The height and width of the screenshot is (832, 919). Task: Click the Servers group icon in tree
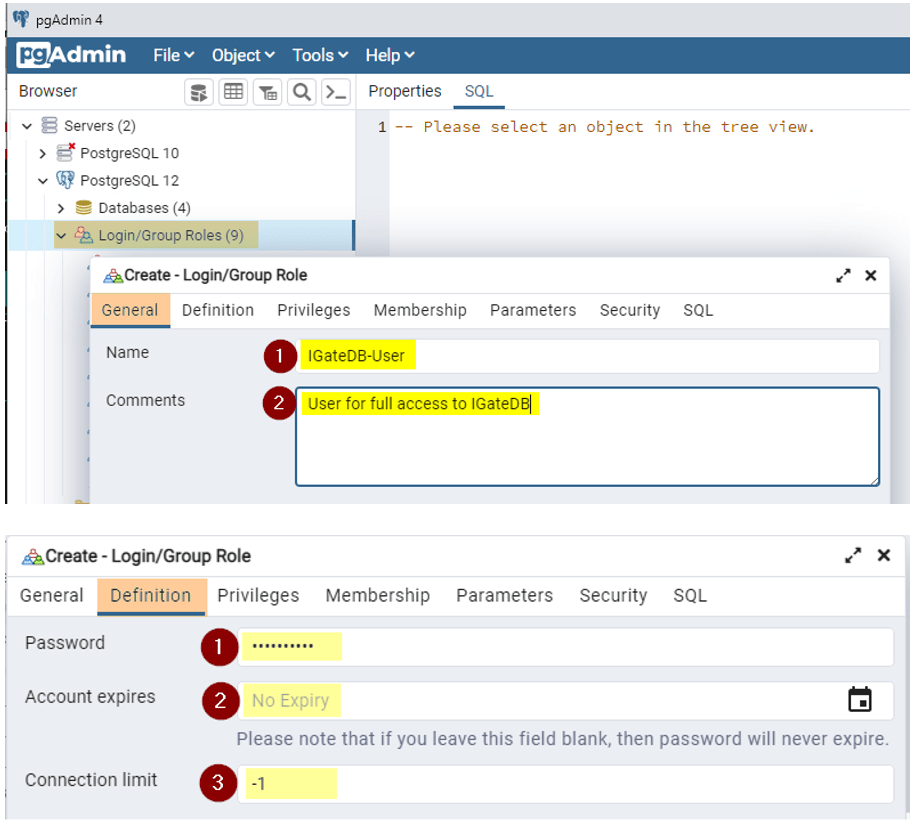49,125
